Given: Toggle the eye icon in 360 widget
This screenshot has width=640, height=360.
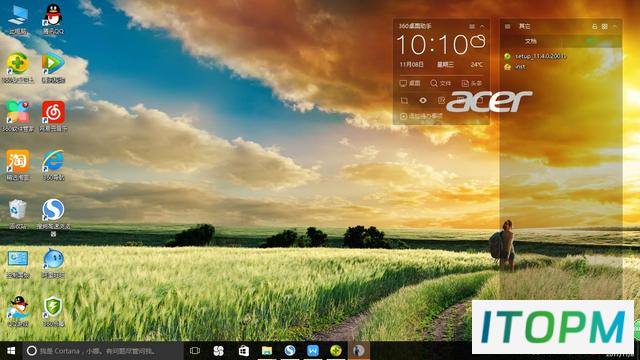Looking at the screenshot, I should point(423,100).
